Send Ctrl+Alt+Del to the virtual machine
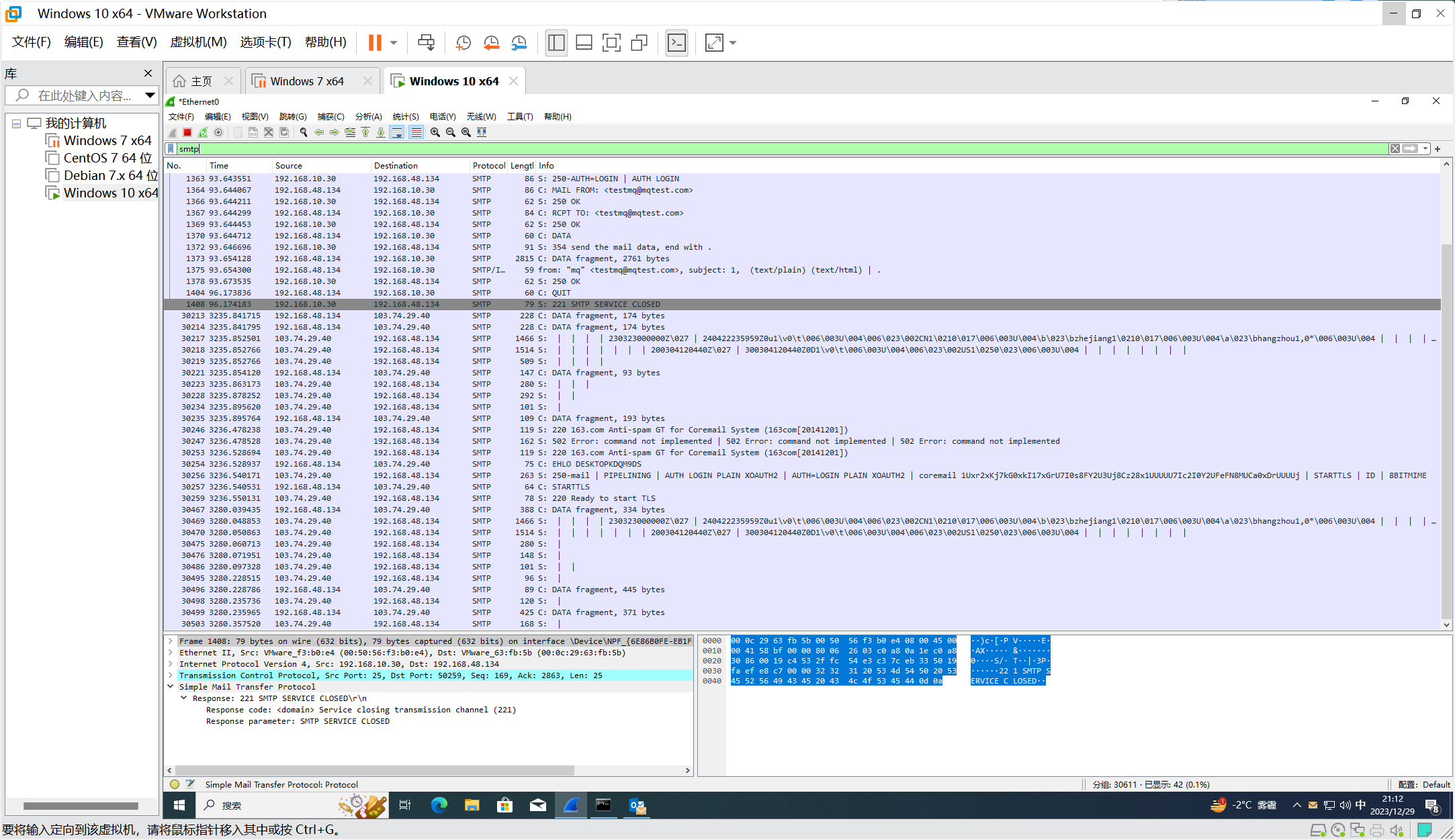This screenshot has width=1455, height=840. pyautogui.click(x=426, y=43)
